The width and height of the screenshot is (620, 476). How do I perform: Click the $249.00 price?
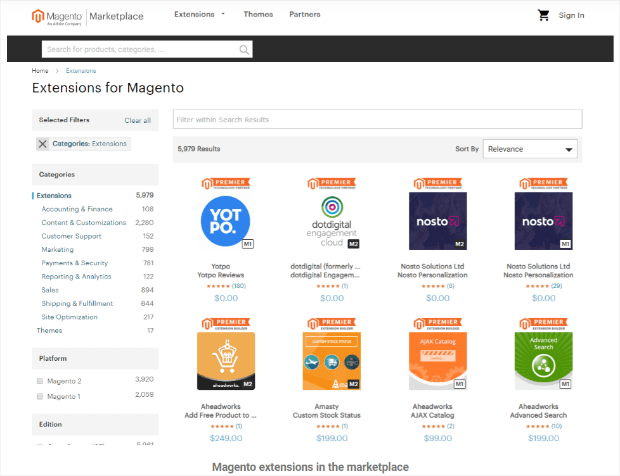click(x=226, y=438)
